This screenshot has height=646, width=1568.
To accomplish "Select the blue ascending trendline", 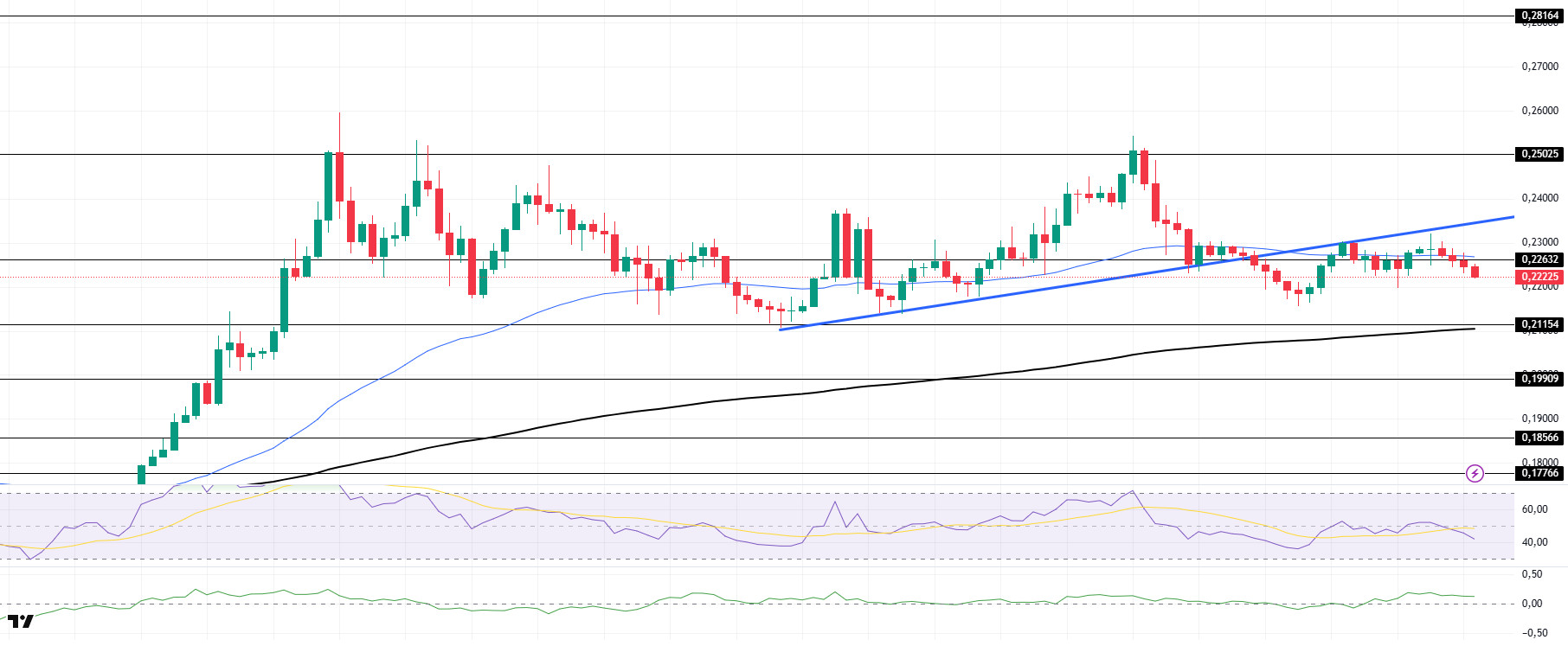I will tap(1147, 273).
